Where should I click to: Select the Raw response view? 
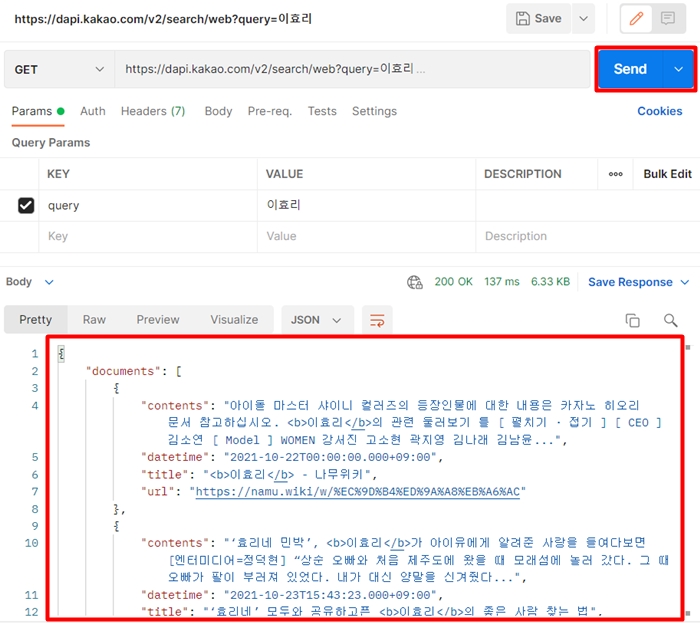[x=94, y=320]
